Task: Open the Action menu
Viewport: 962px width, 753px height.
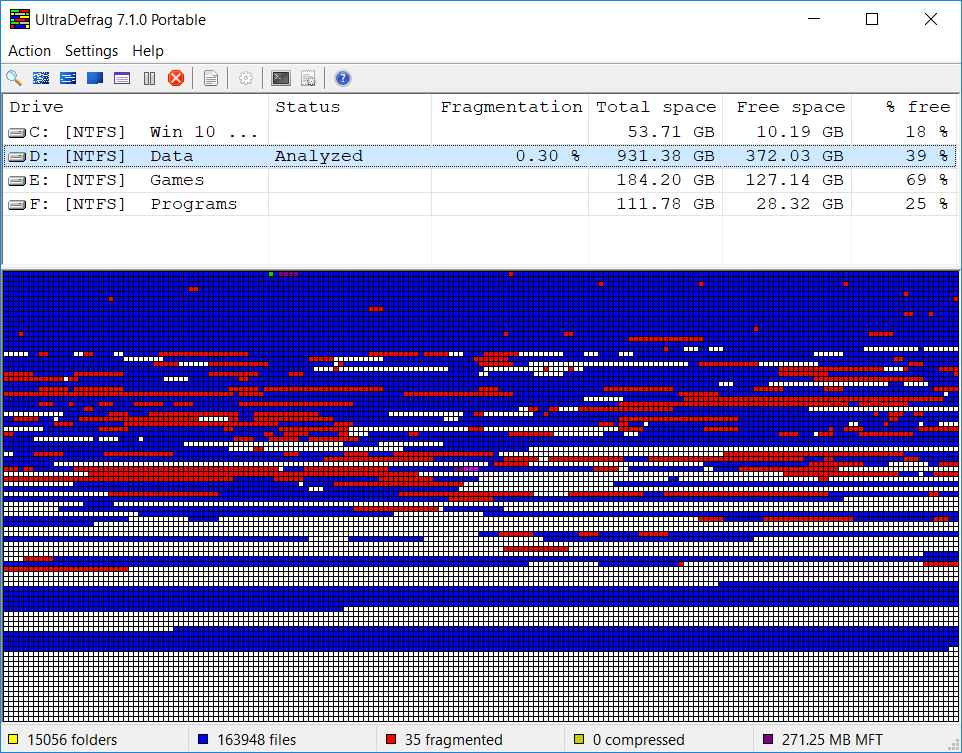Action: pyautogui.click(x=29, y=51)
